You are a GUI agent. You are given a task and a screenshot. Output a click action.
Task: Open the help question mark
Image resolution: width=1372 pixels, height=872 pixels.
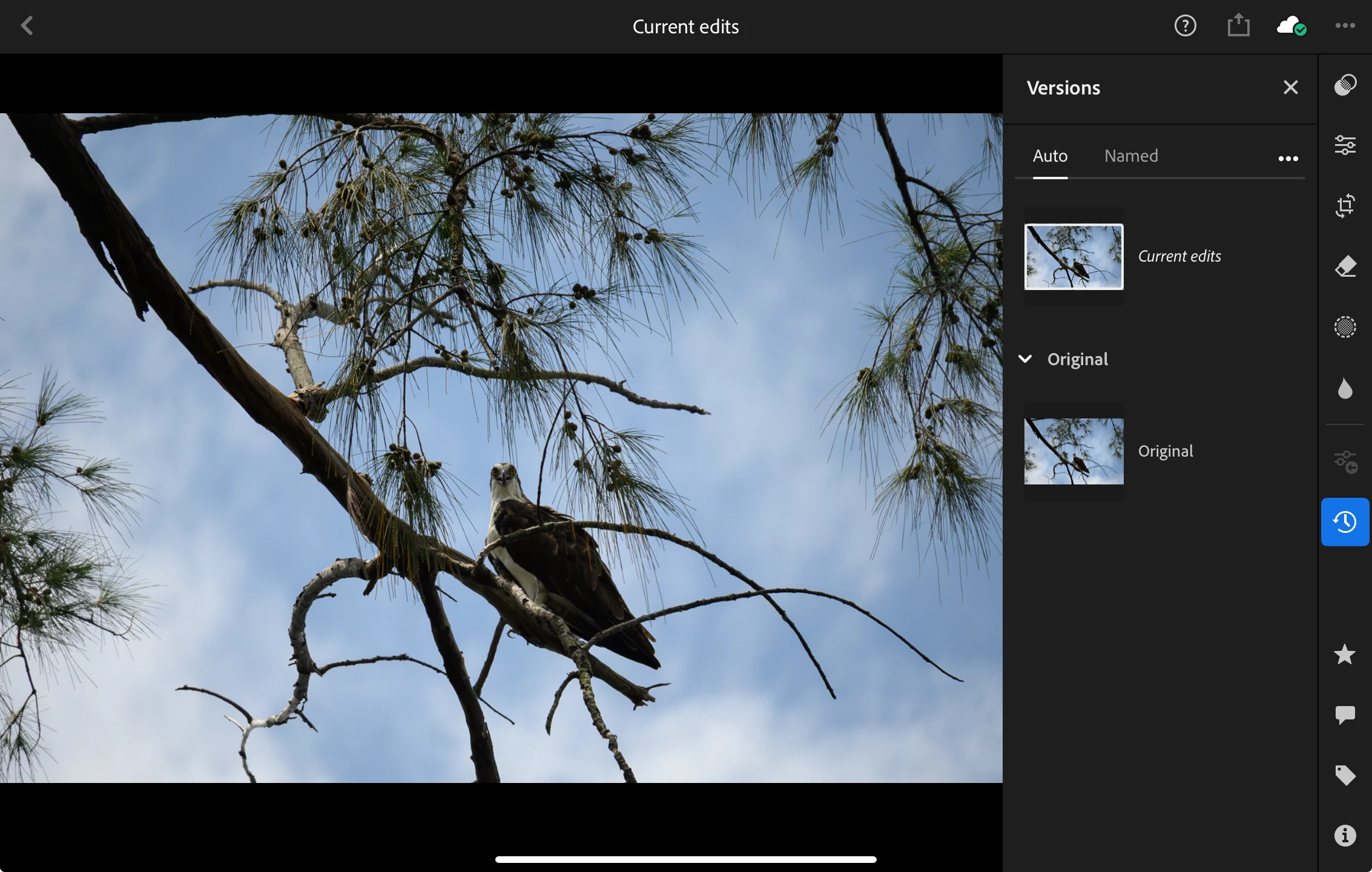[x=1185, y=26]
